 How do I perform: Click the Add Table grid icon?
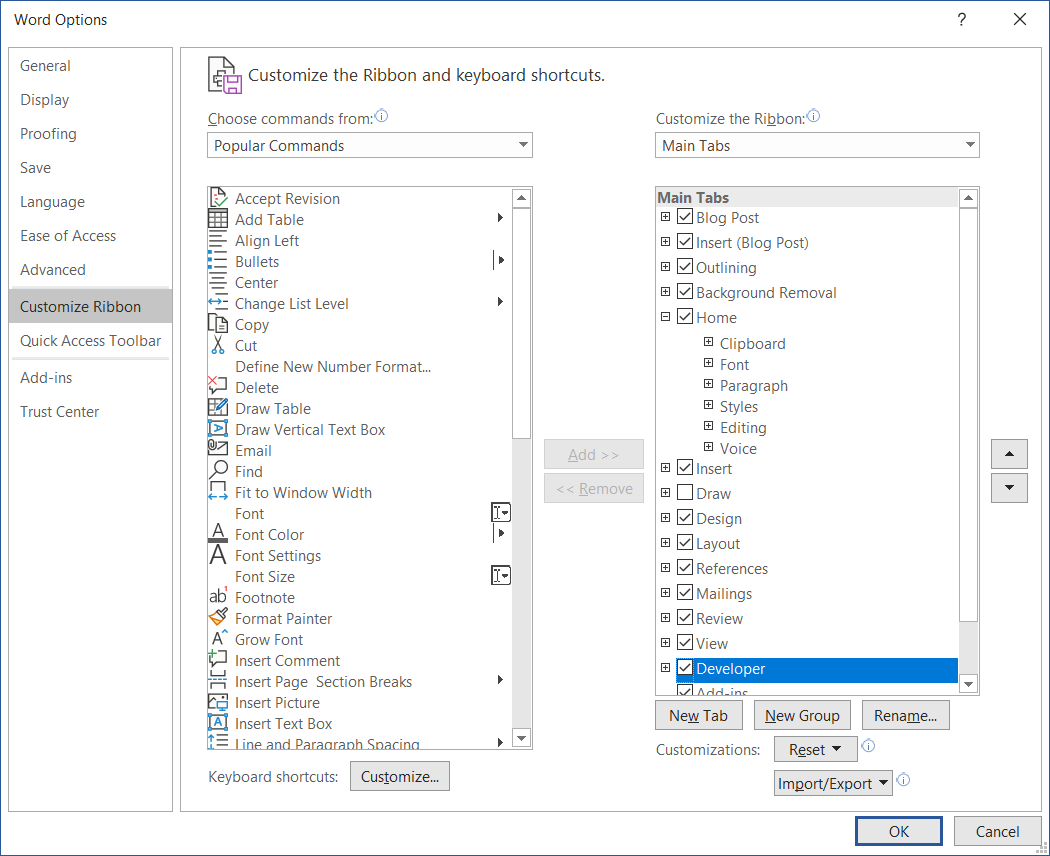pos(217,219)
